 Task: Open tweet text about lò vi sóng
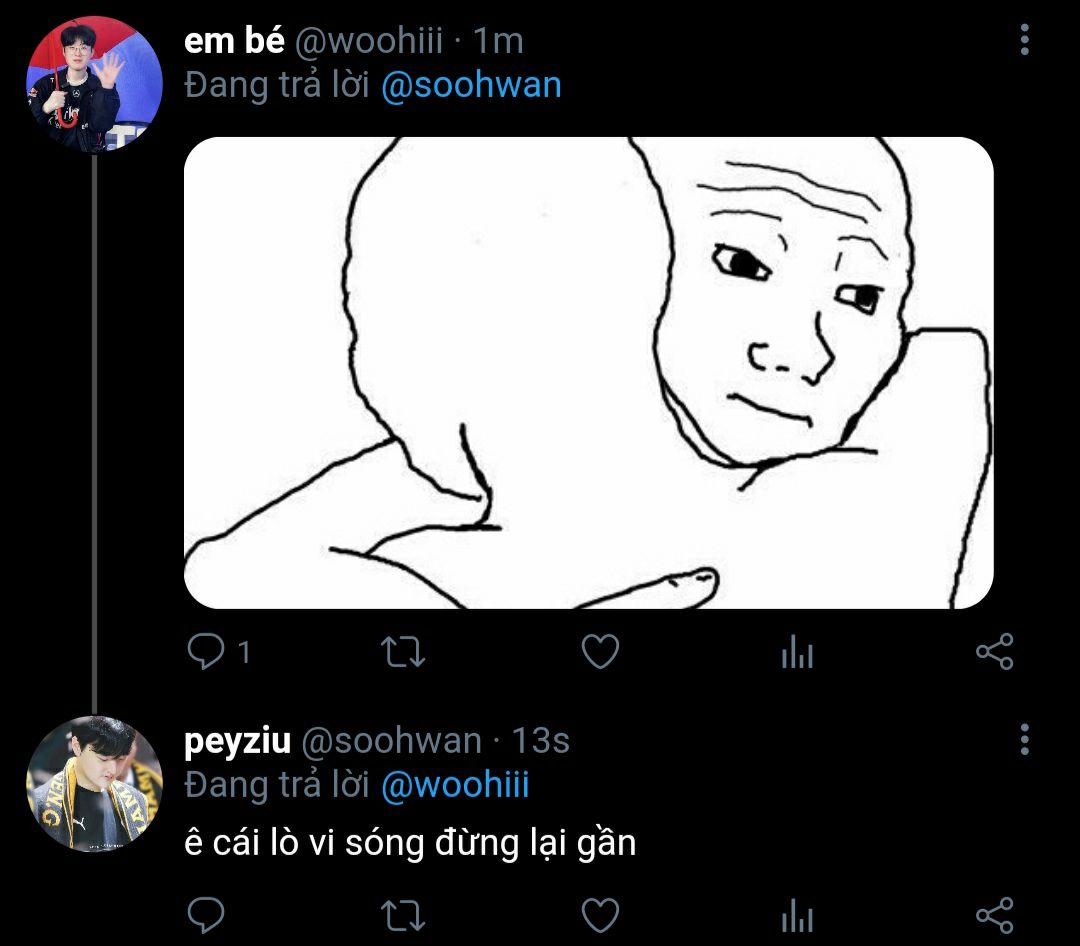(x=410, y=843)
